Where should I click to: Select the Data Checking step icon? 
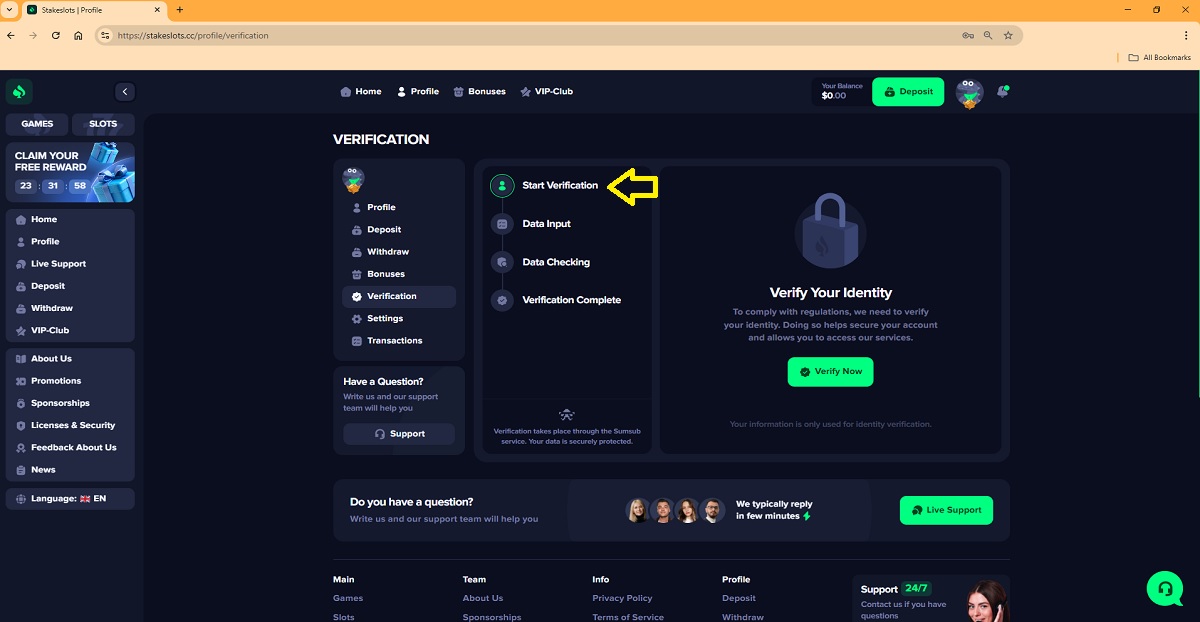[x=502, y=262]
